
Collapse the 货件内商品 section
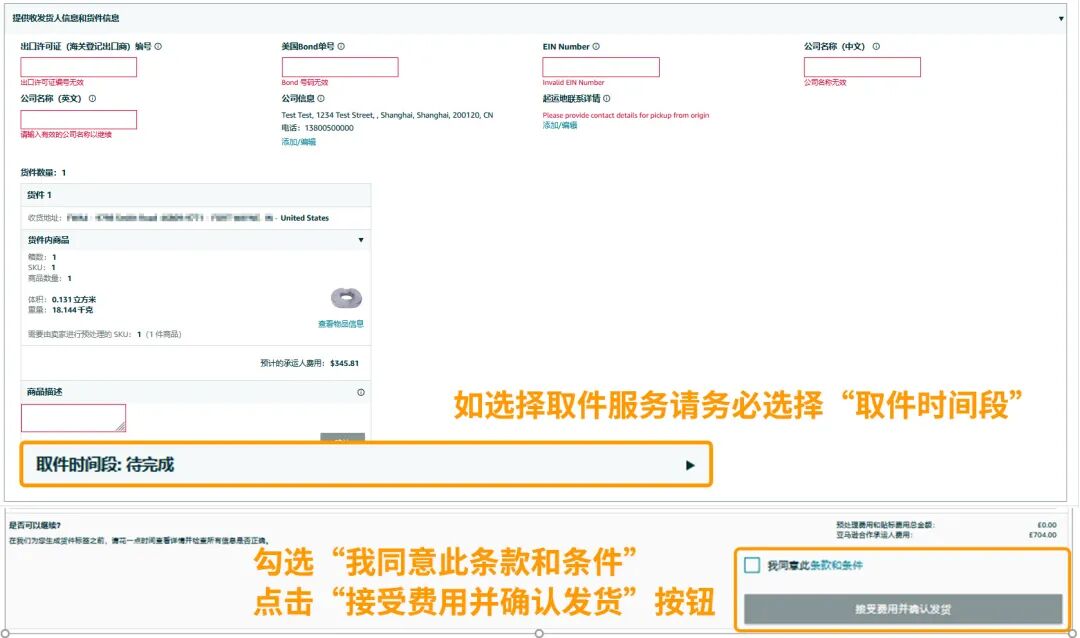click(x=362, y=239)
